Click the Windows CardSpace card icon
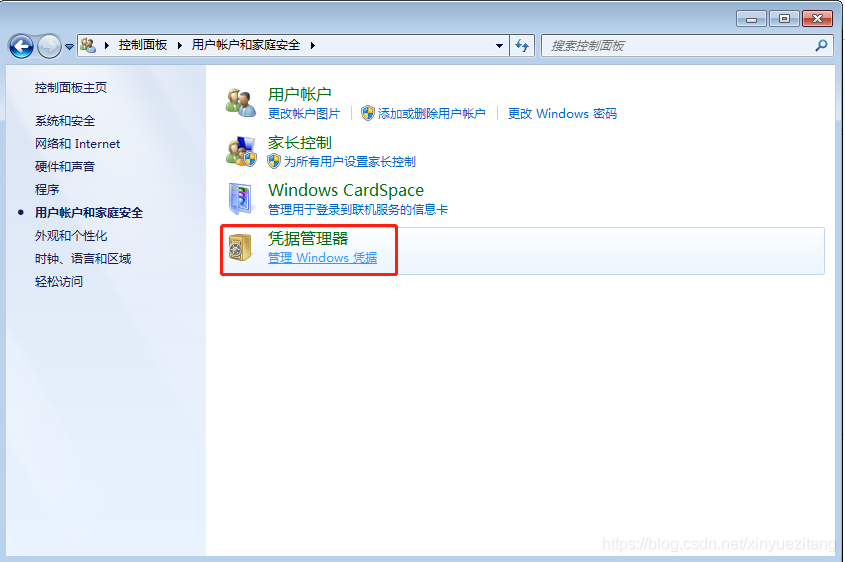Image resolution: width=845 pixels, height=562 pixels. (x=240, y=199)
